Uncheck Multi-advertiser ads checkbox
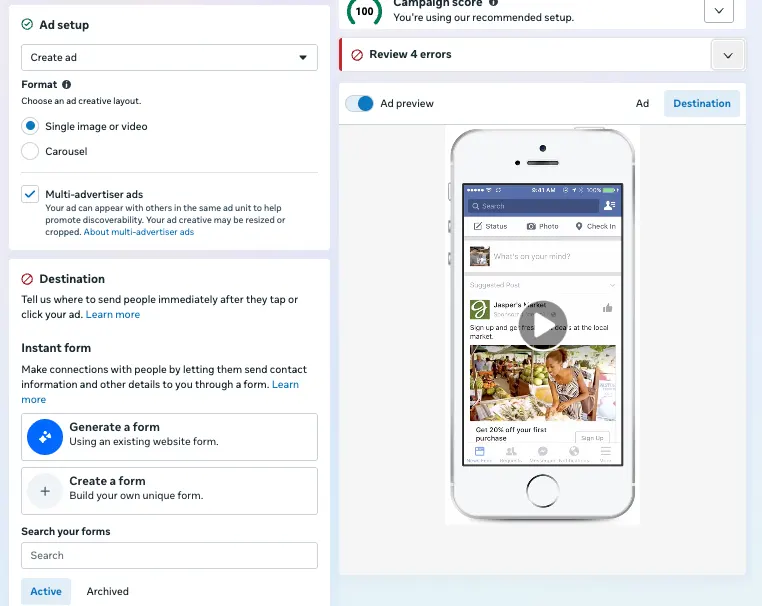 tap(30, 194)
